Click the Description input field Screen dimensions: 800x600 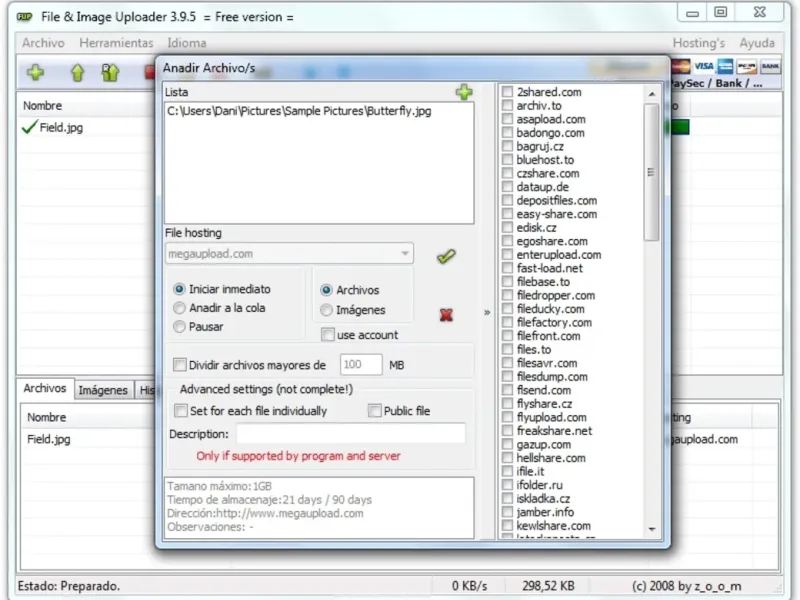351,434
